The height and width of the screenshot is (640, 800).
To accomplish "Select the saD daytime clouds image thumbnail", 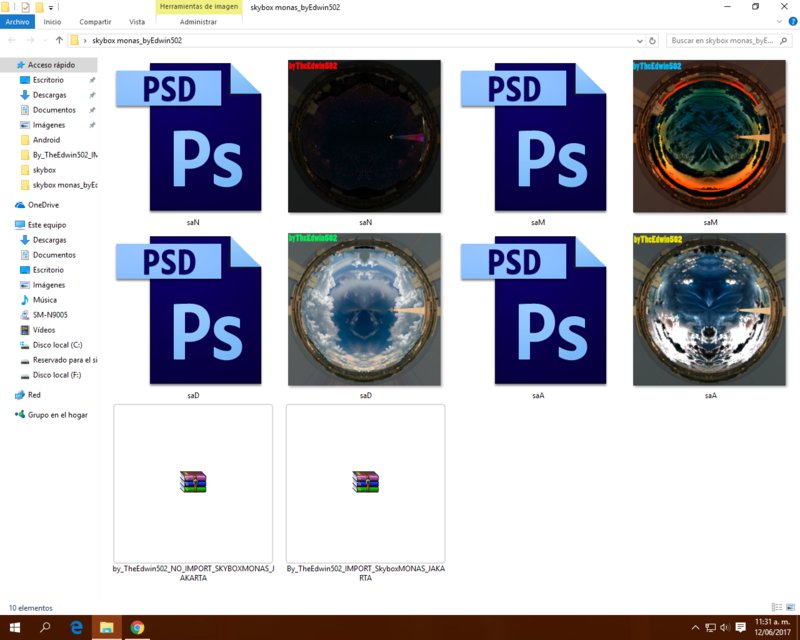I will 364,309.
